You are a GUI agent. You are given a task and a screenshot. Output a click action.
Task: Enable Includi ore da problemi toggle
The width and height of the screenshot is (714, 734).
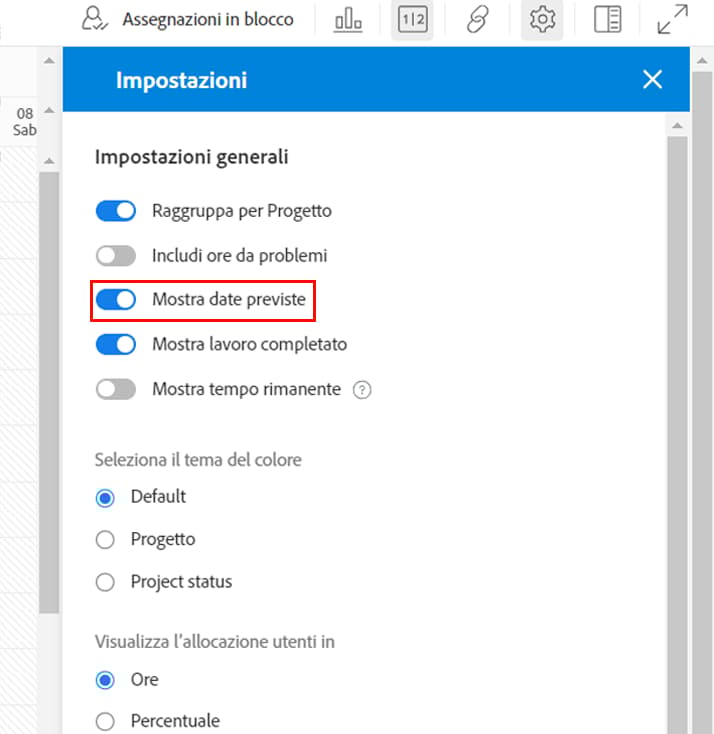116,256
